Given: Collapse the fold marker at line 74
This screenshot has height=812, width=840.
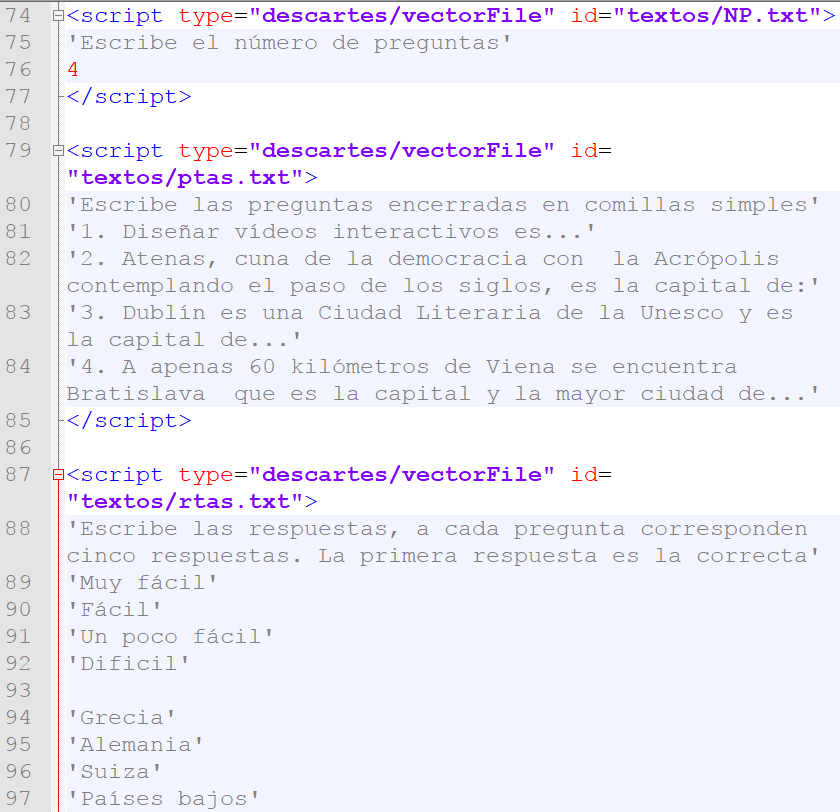Looking at the screenshot, I should [59, 16].
